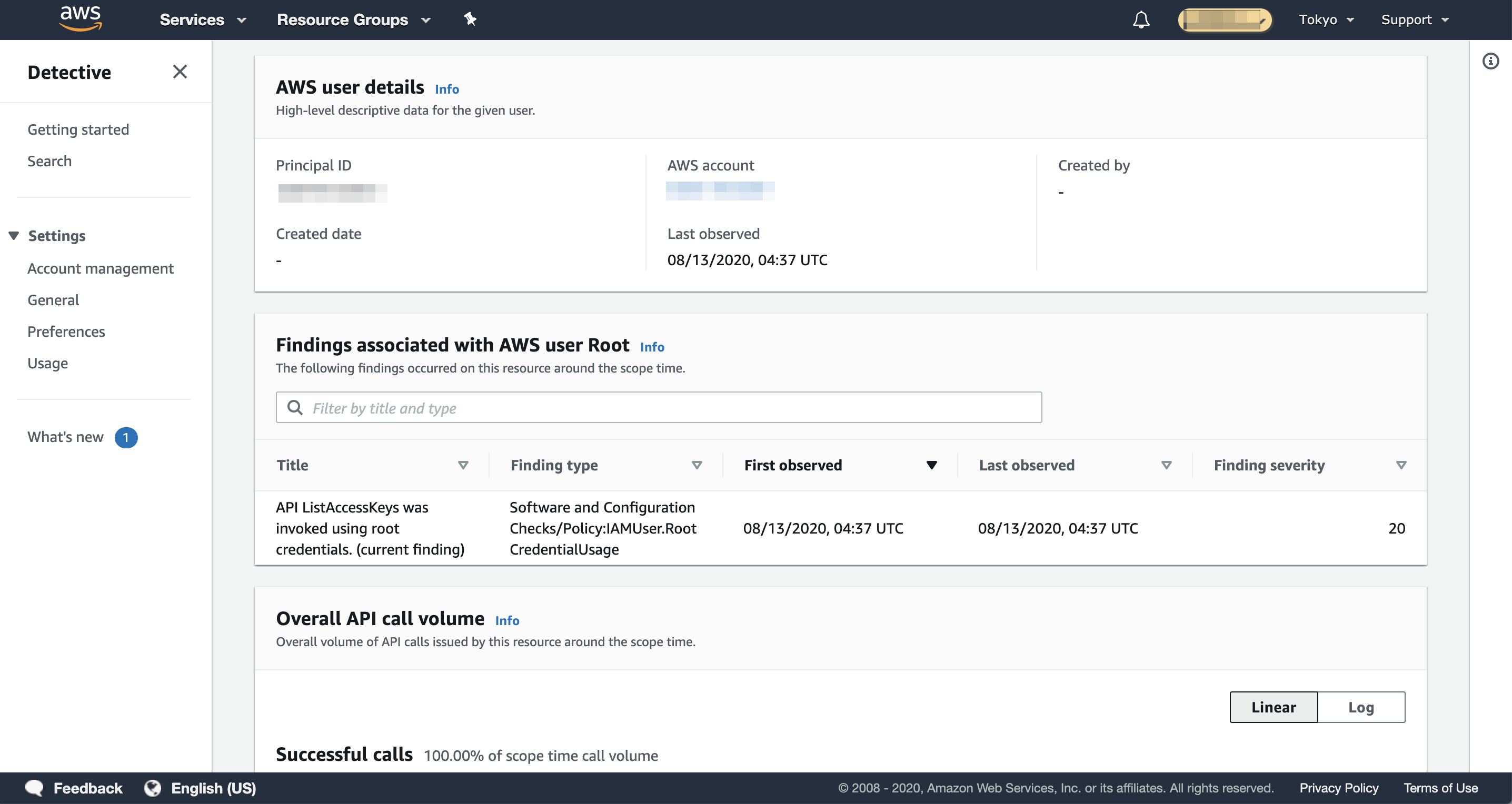Image resolution: width=1512 pixels, height=804 pixels.
Task: Focus the Filter by title and type field
Action: click(x=659, y=408)
